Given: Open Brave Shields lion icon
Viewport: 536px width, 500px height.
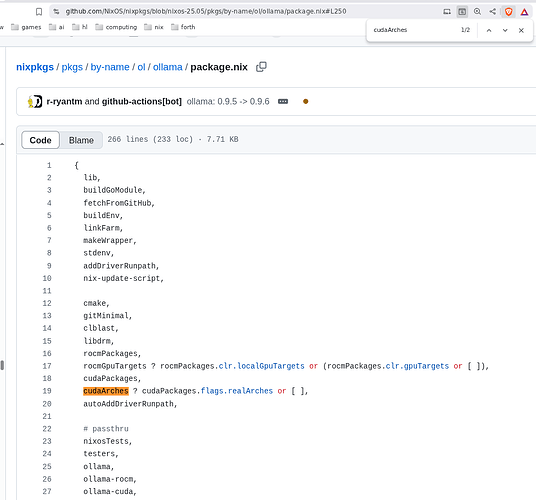Looking at the screenshot, I should click(x=508, y=12).
